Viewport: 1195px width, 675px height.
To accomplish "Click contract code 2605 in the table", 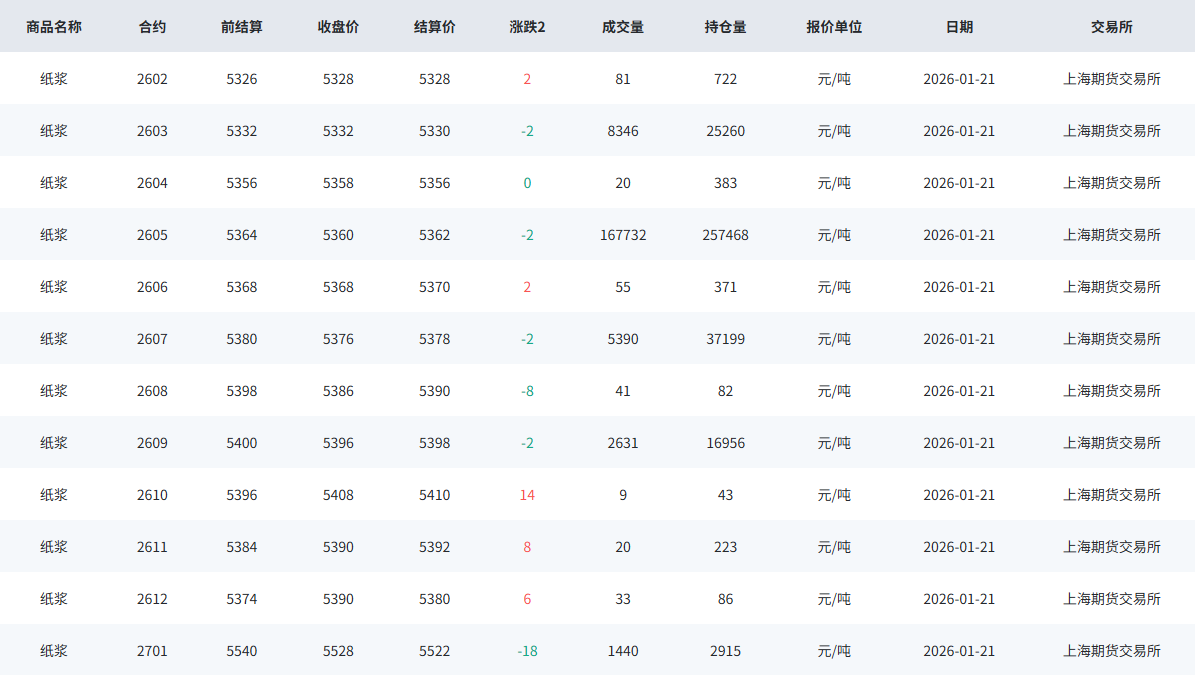I will [x=152, y=235].
